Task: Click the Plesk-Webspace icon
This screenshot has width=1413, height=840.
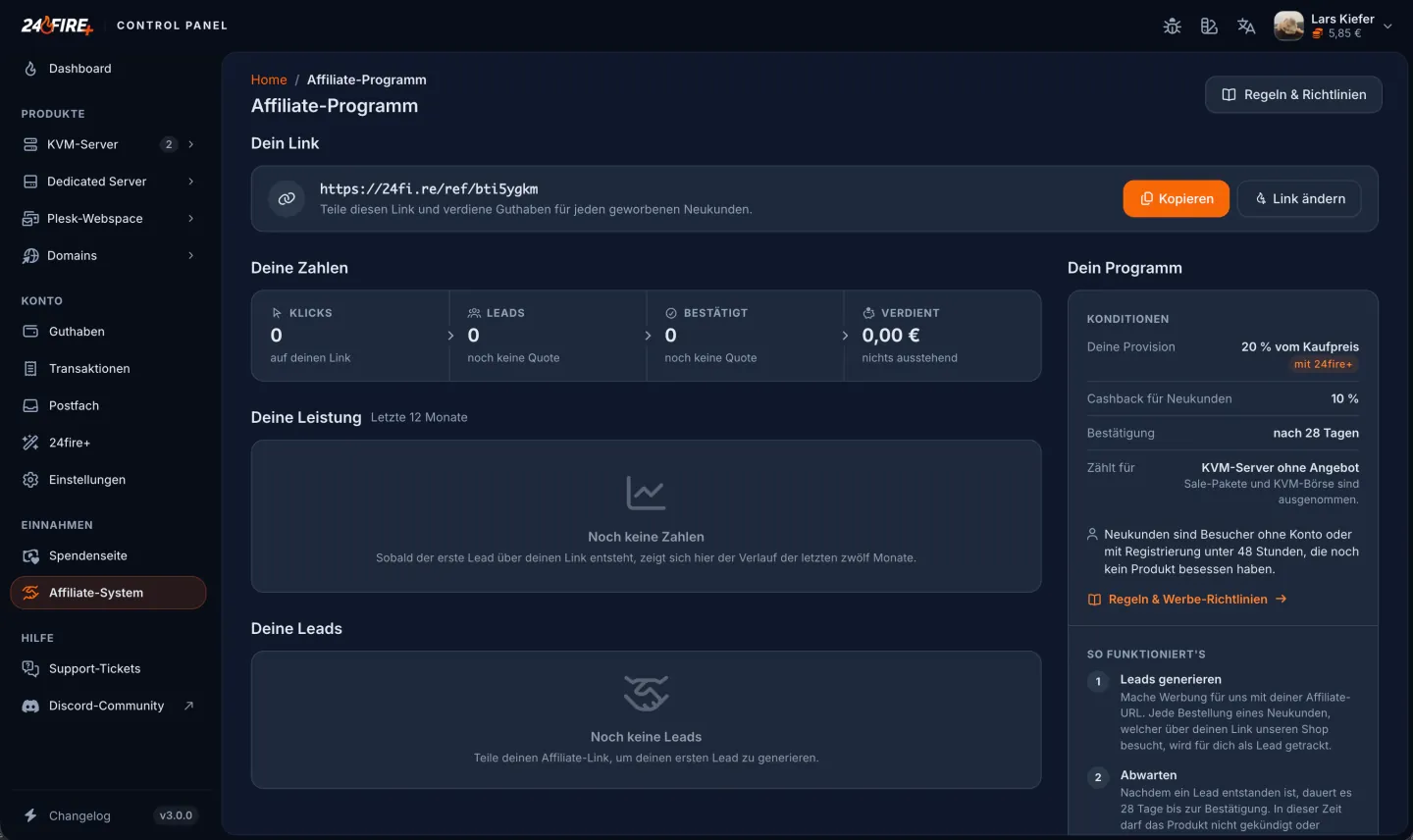Action: point(30,219)
